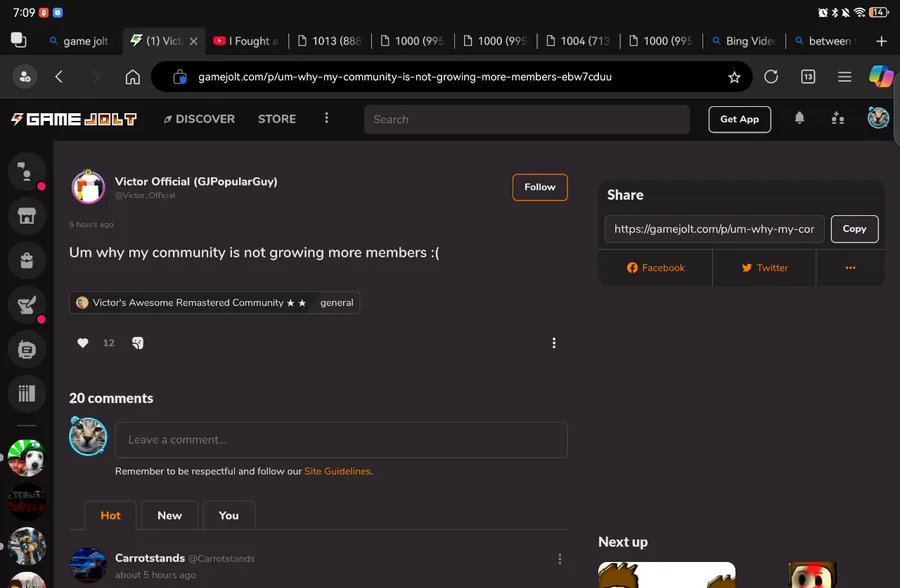Expand more share options ellipsis

tap(850, 268)
